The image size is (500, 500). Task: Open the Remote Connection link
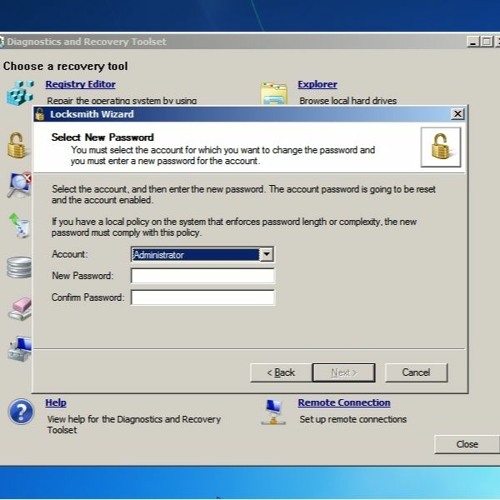(344, 403)
